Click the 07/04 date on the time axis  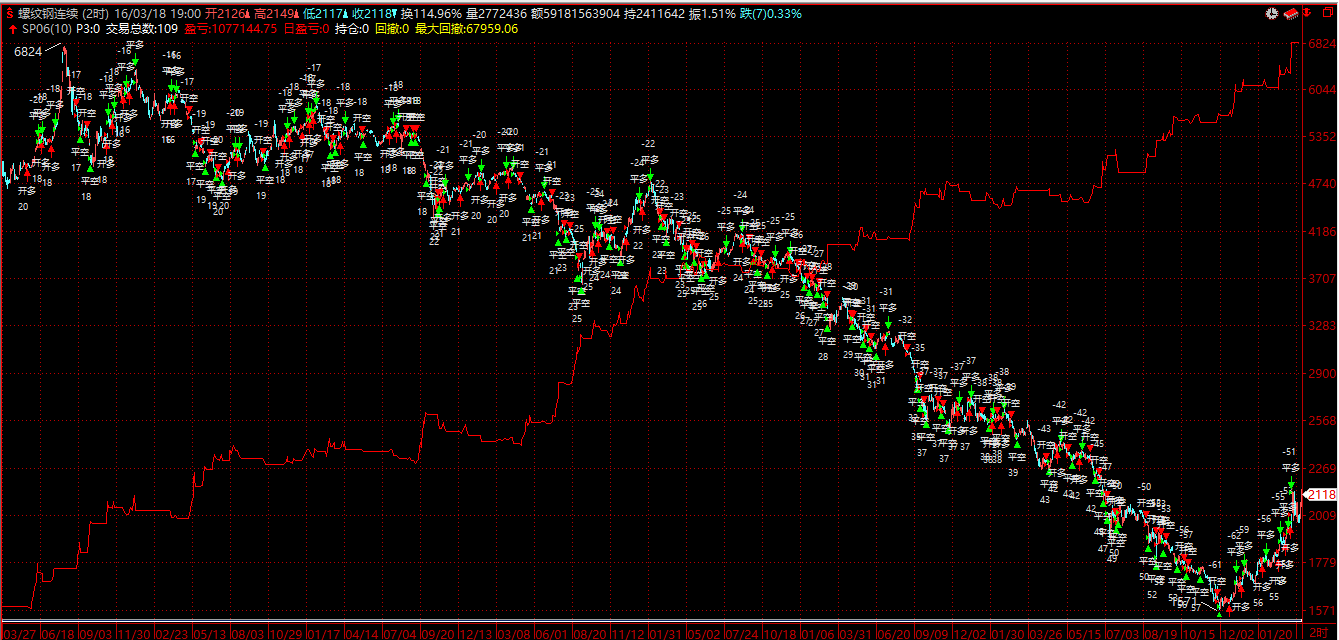pyautogui.click(x=400, y=633)
